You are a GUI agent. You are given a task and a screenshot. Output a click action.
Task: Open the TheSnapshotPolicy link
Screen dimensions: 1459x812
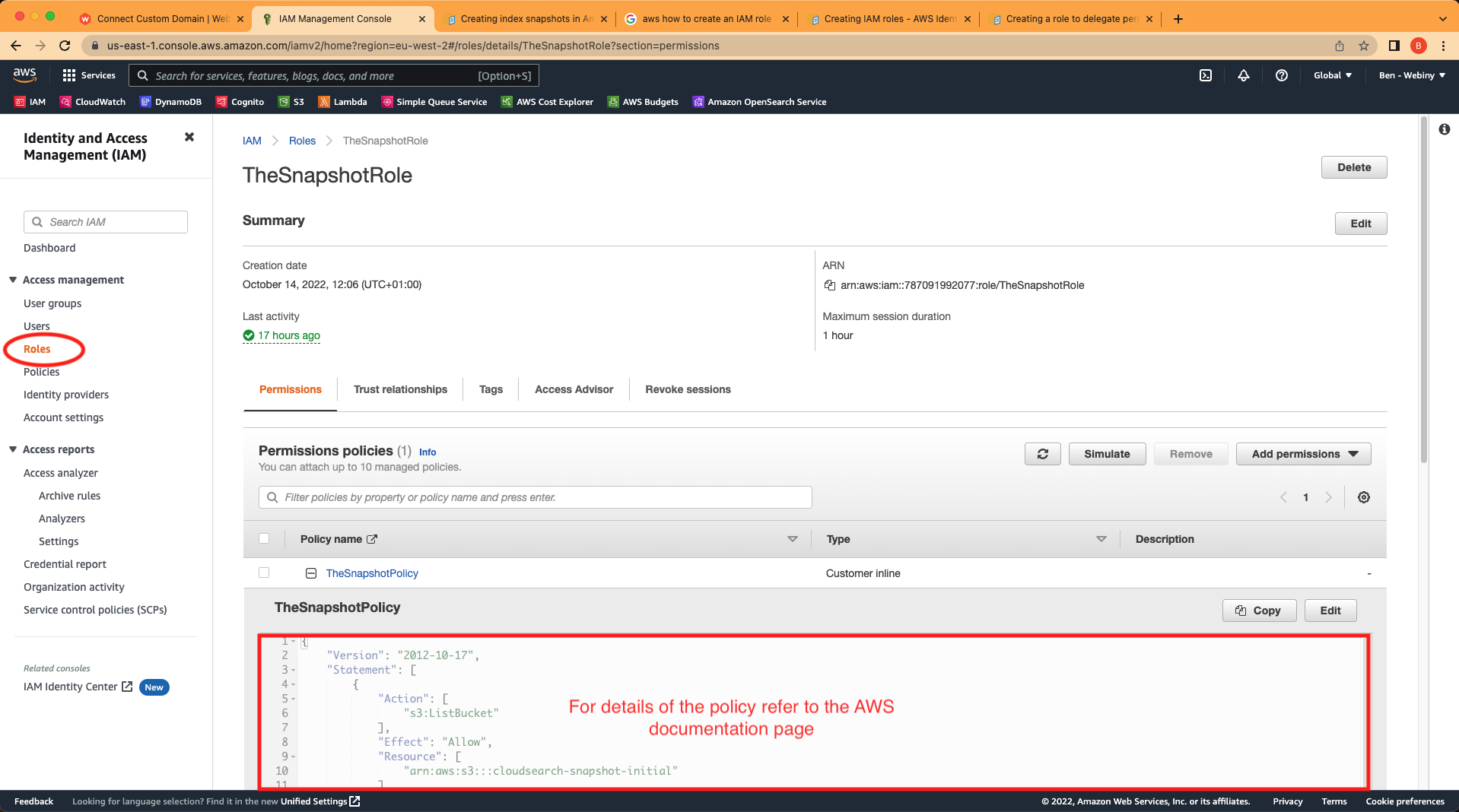(371, 573)
